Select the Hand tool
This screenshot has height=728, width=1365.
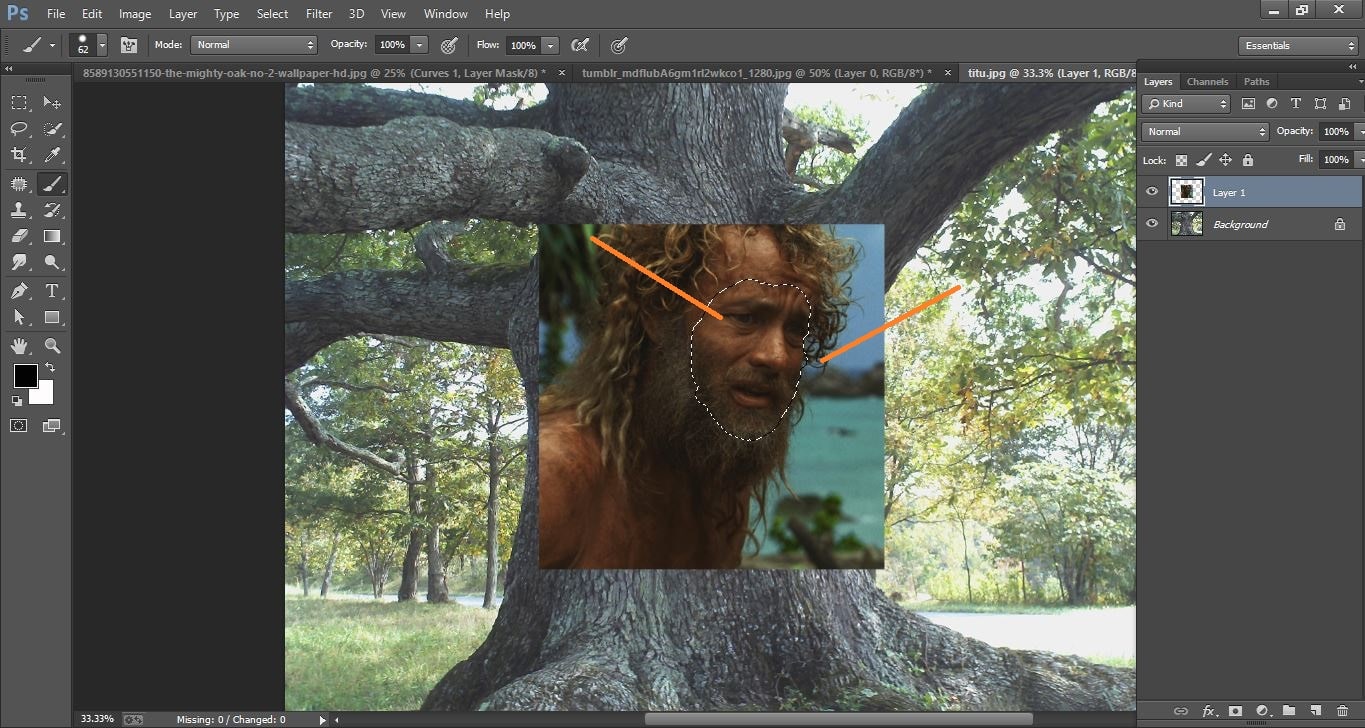18,345
